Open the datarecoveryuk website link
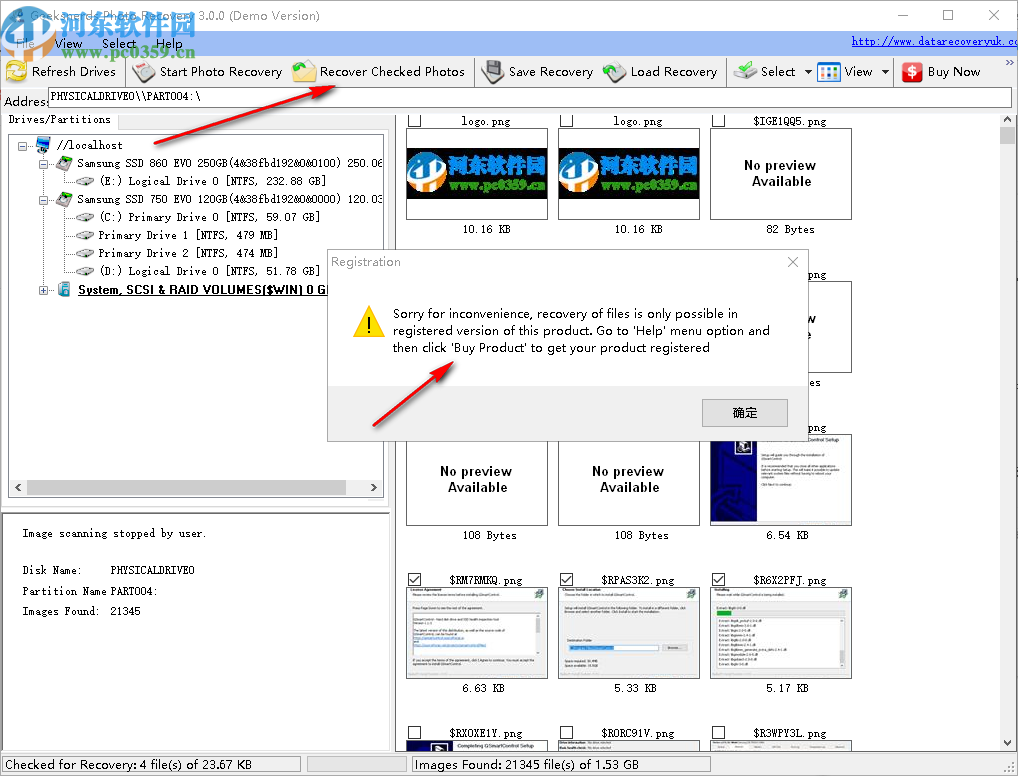This screenshot has width=1018, height=776. (934, 41)
